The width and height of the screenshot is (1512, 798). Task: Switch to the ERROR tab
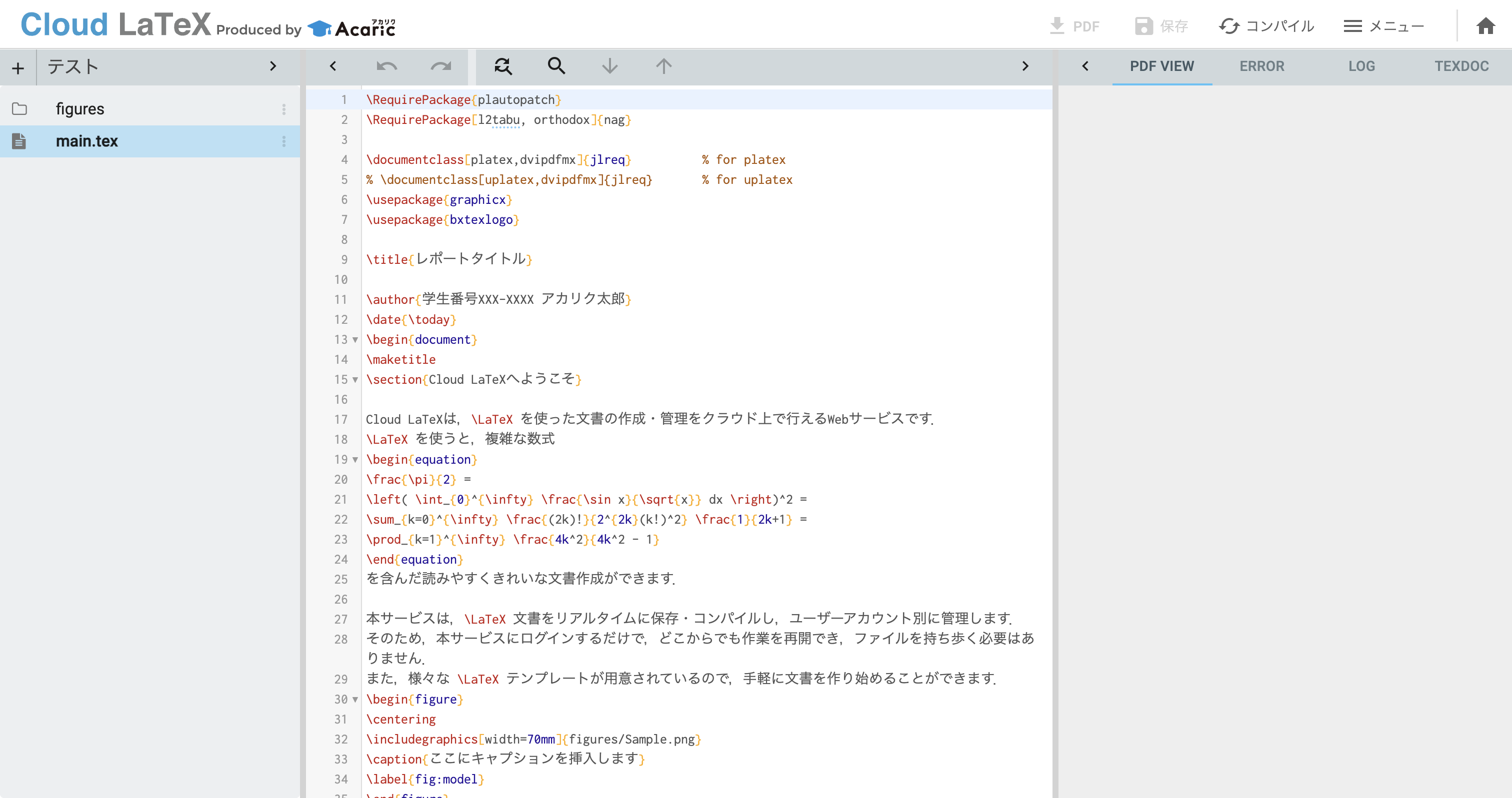click(x=1262, y=66)
